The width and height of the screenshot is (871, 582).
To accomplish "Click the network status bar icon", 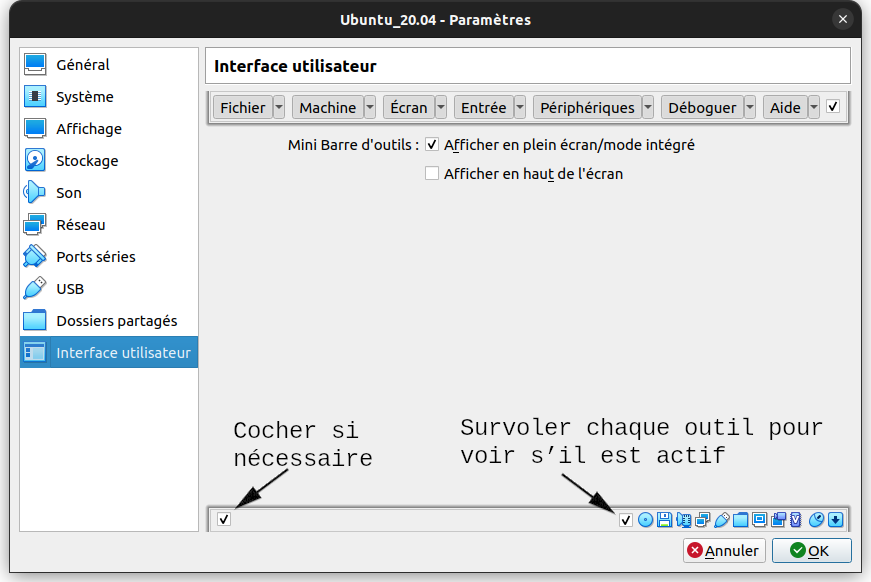I will pos(703,519).
